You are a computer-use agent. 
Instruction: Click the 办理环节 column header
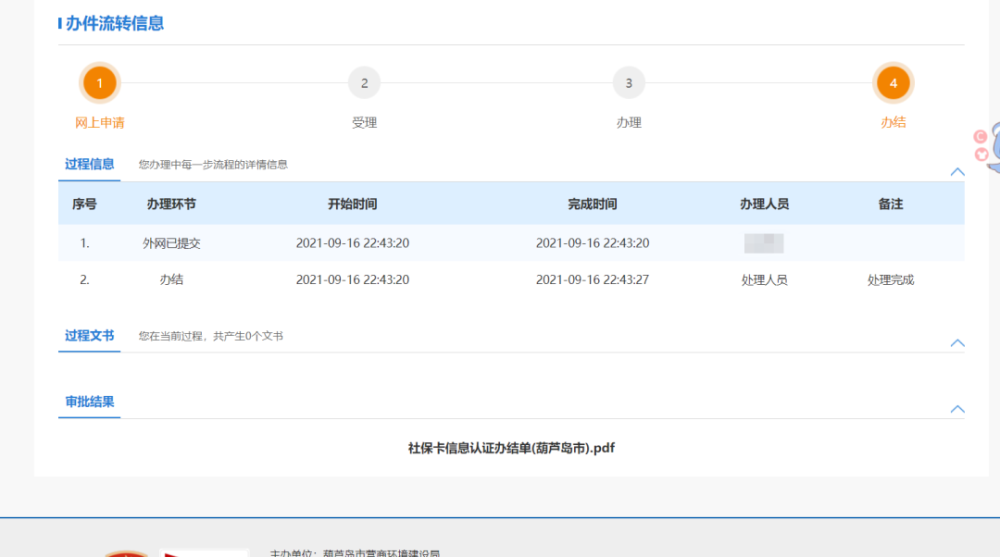pyautogui.click(x=171, y=204)
